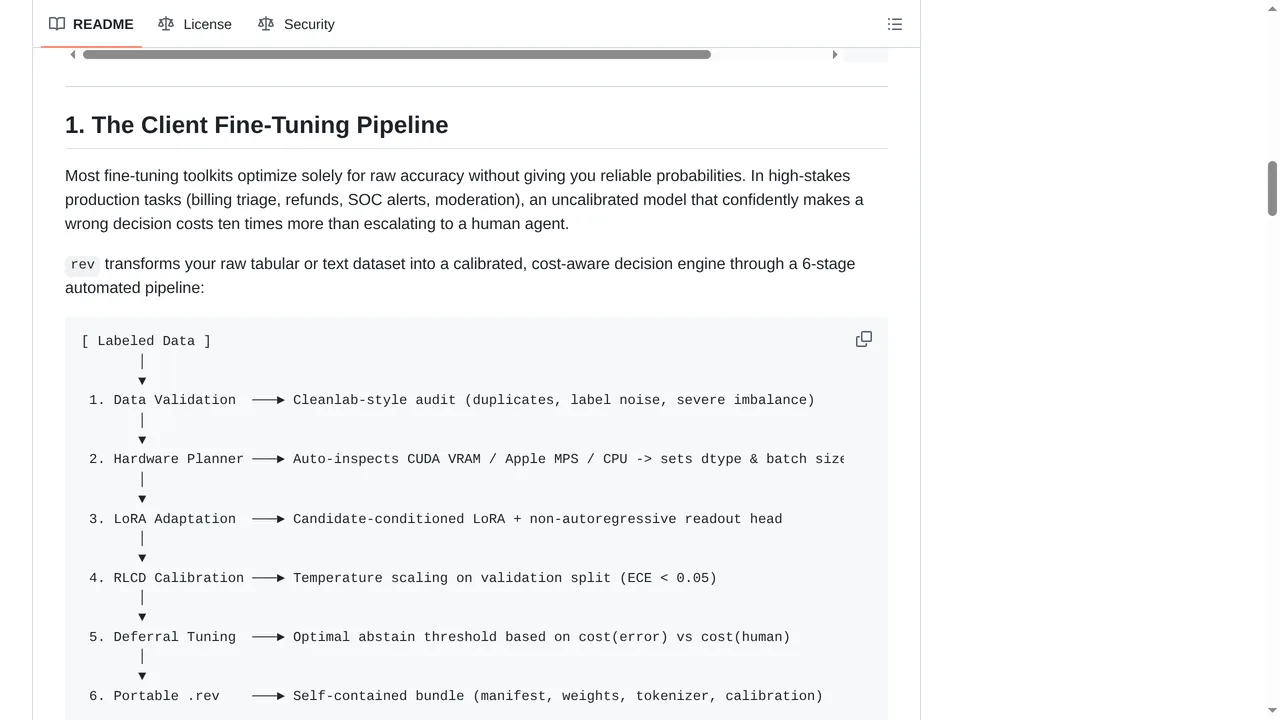This screenshot has width=1280, height=720.
Task: Click the "4. RLCD Calibration" step label
Action: click(166, 578)
